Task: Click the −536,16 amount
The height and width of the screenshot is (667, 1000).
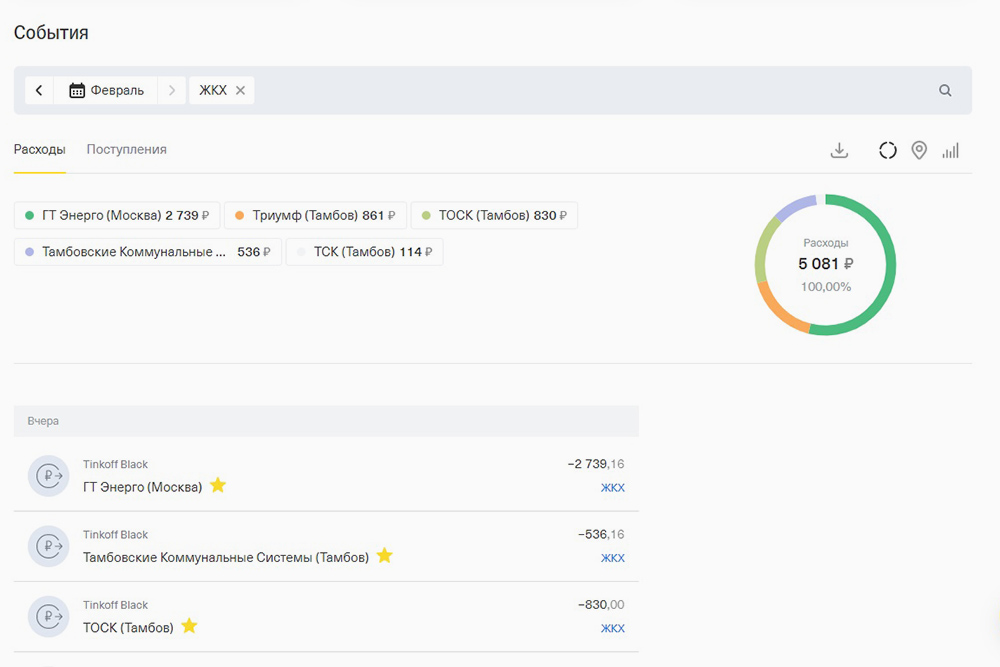Action: [x=601, y=534]
